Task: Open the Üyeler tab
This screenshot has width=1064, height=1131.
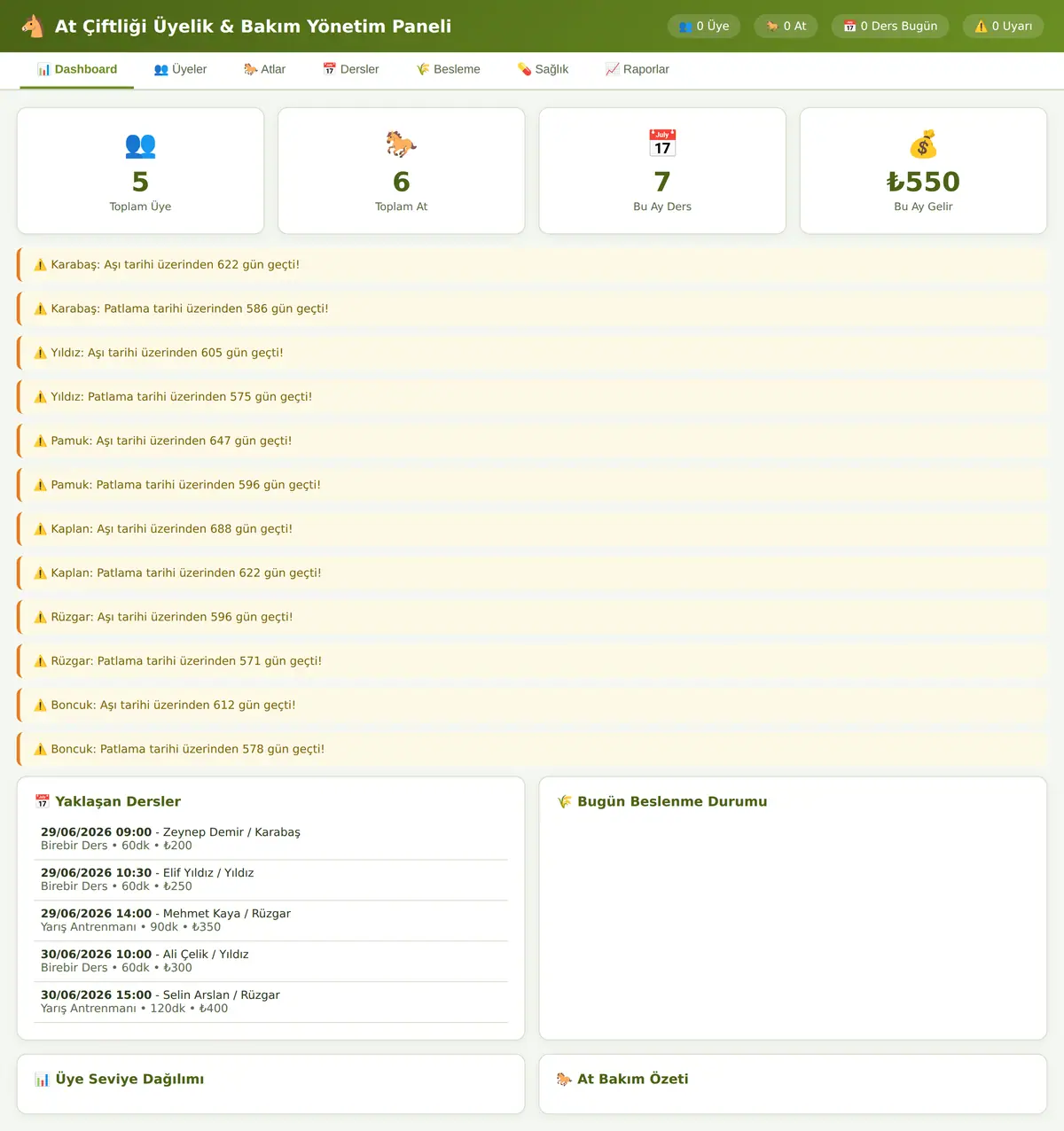Action: tap(180, 69)
